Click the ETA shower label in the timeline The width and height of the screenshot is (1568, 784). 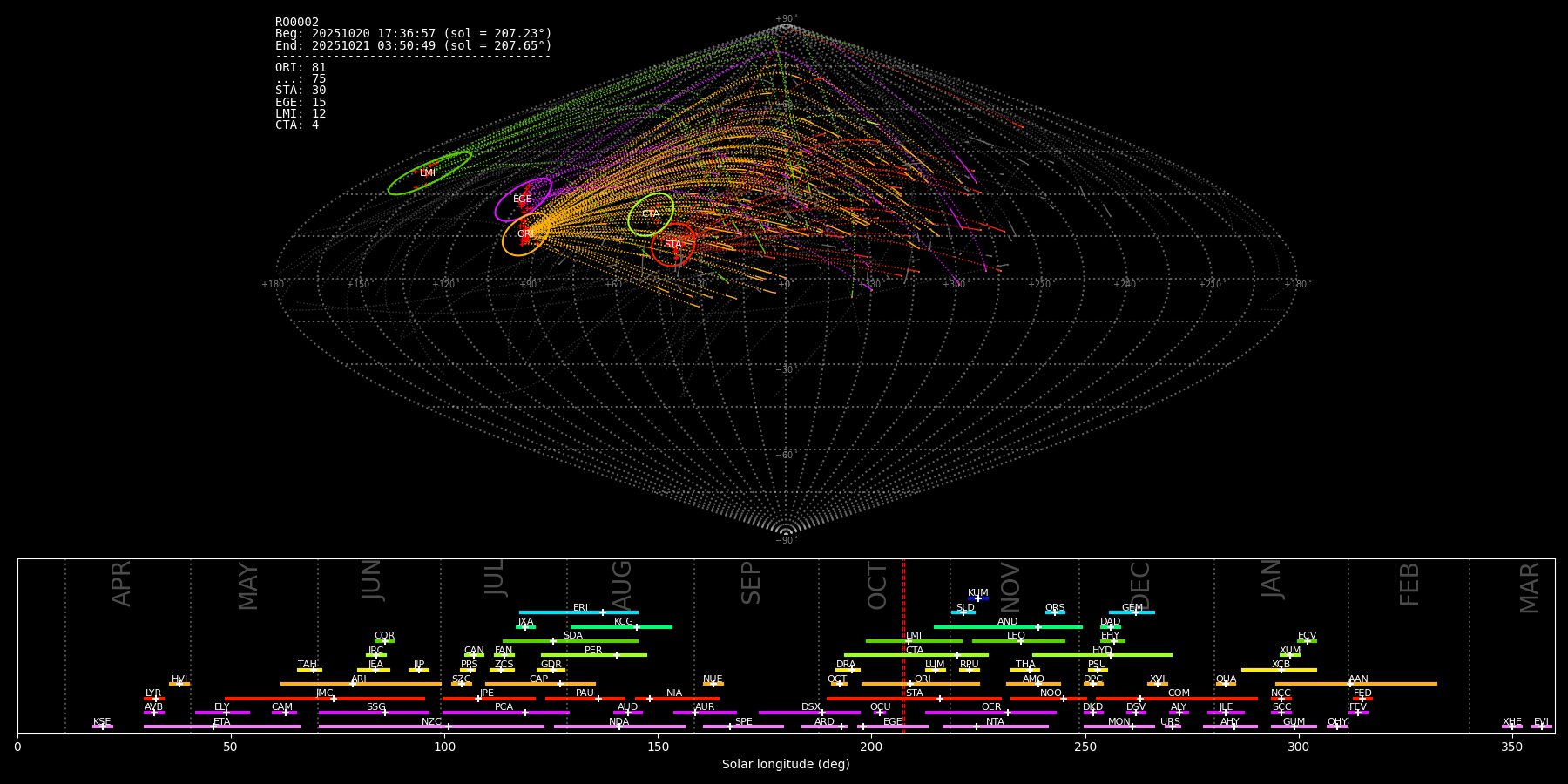pos(222,722)
